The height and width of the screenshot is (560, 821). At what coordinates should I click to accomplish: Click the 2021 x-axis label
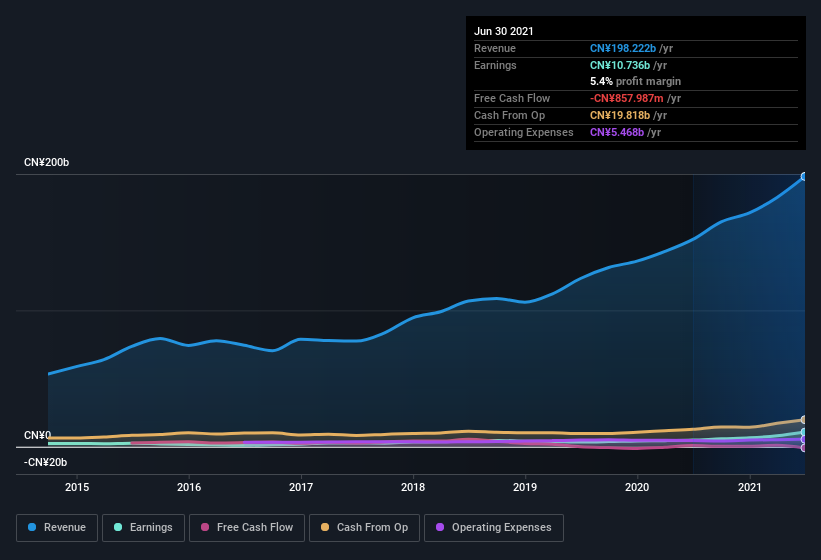click(x=750, y=487)
